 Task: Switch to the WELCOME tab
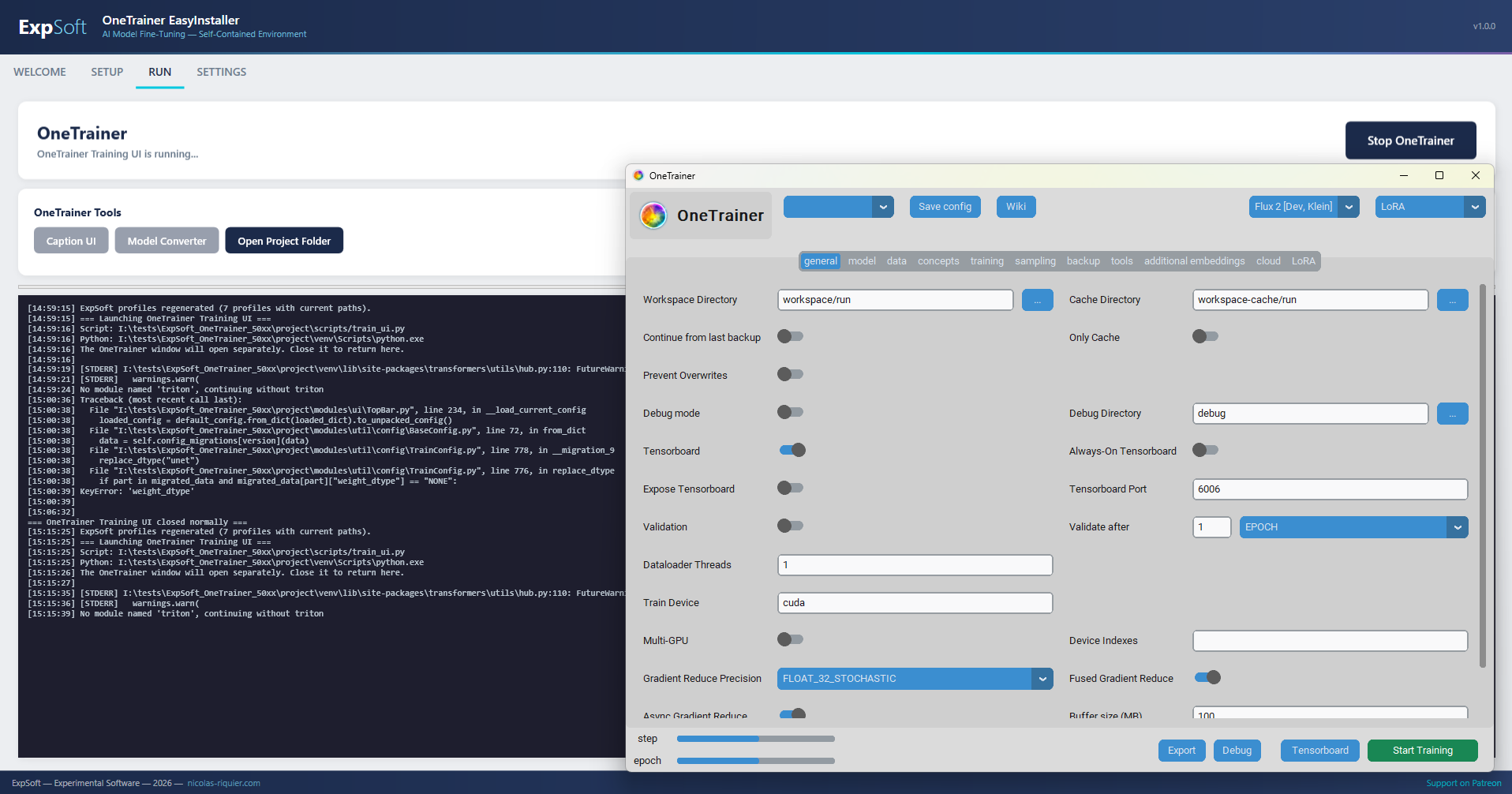[x=39, y=72]
